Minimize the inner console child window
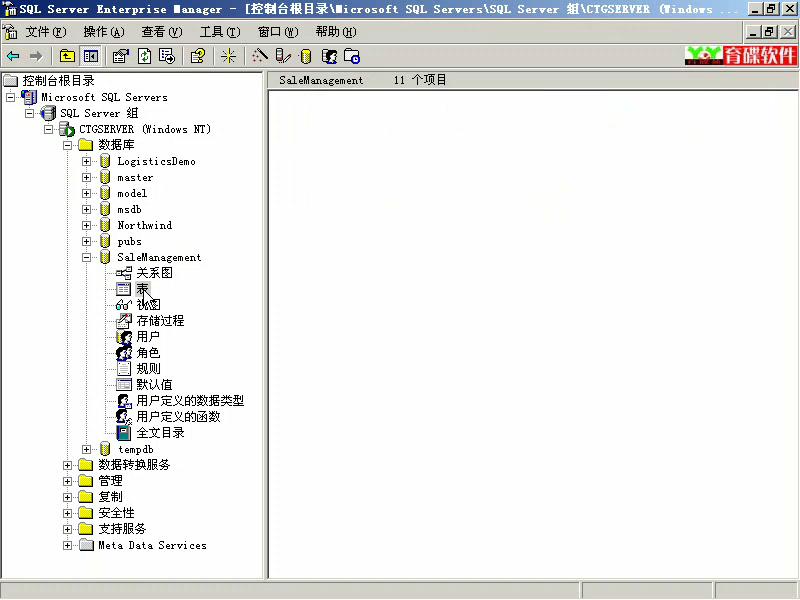Image resolution: width=800 pixels, height=600 pixels. [753, 32]
